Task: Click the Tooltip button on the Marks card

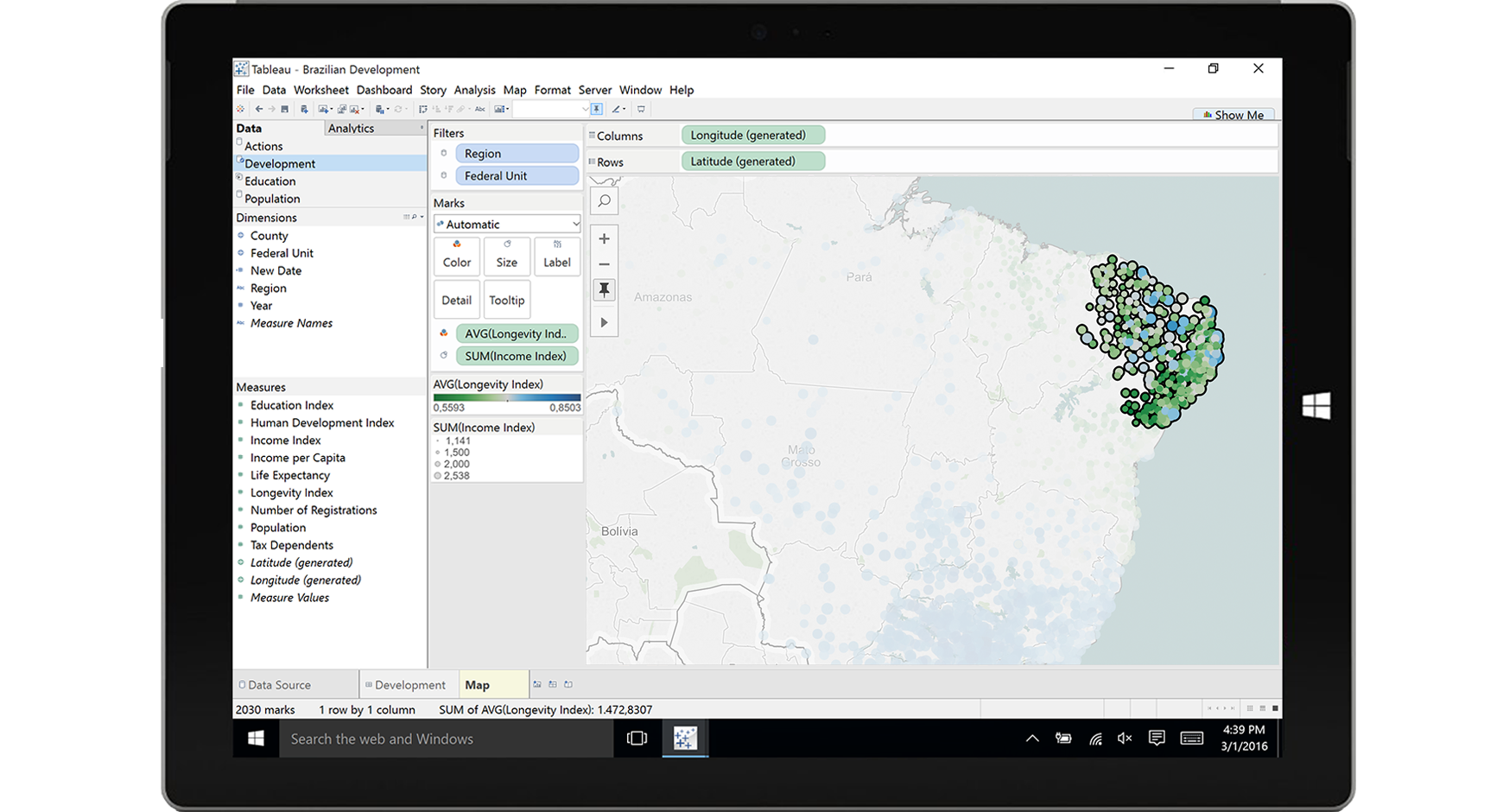Action: (507, 300)
